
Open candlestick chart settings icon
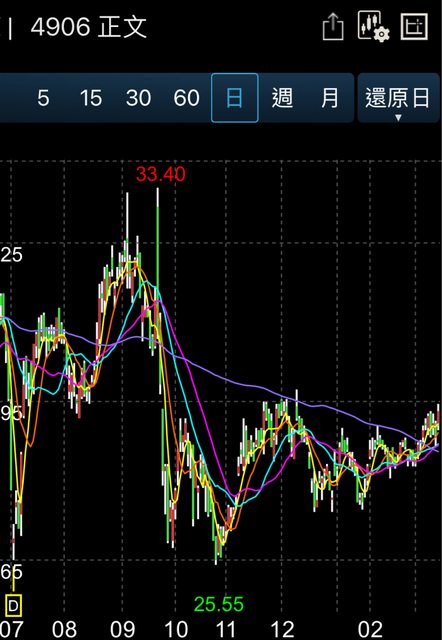(373, 27)
